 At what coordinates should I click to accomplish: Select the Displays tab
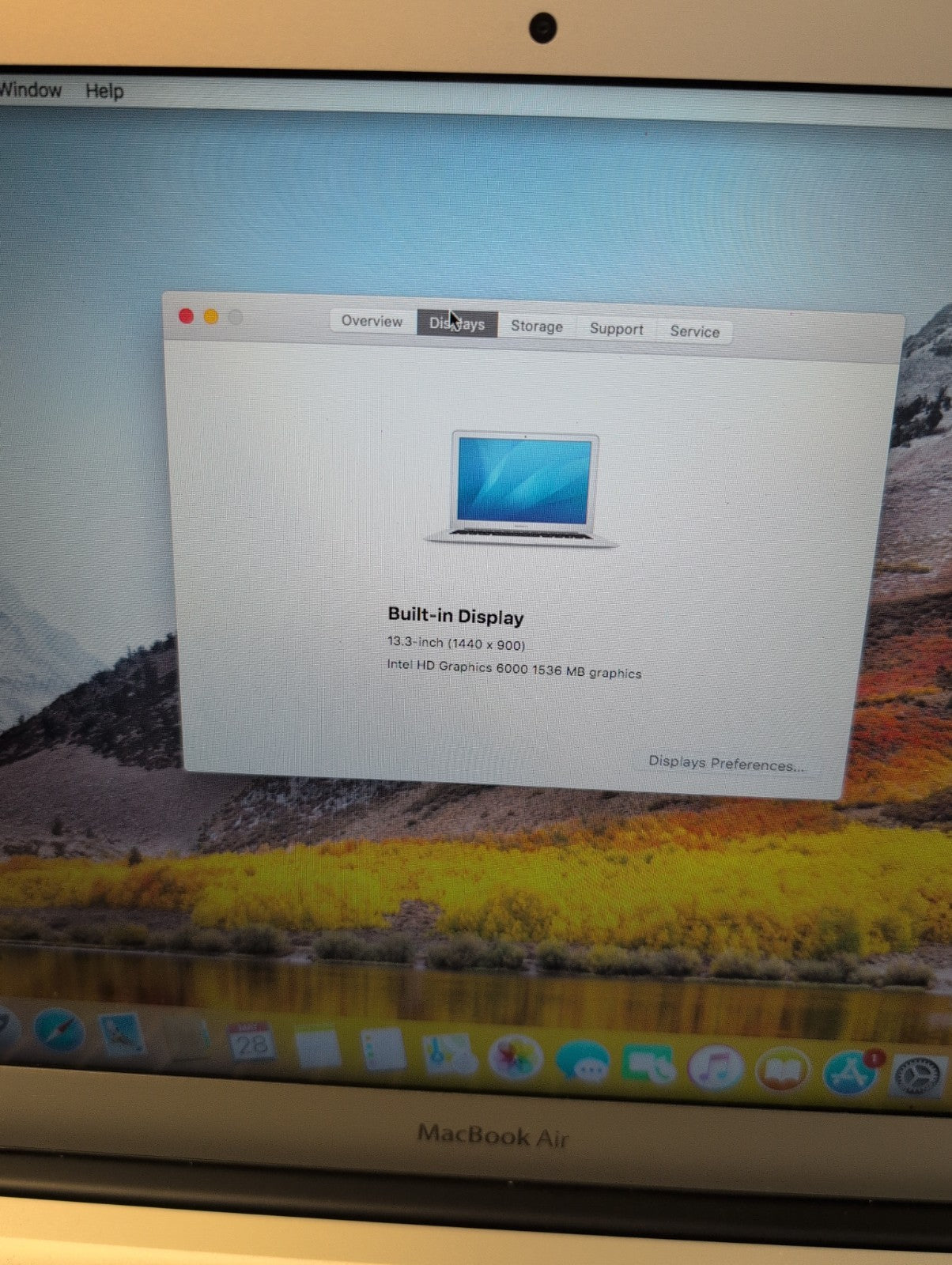[457, 323]
